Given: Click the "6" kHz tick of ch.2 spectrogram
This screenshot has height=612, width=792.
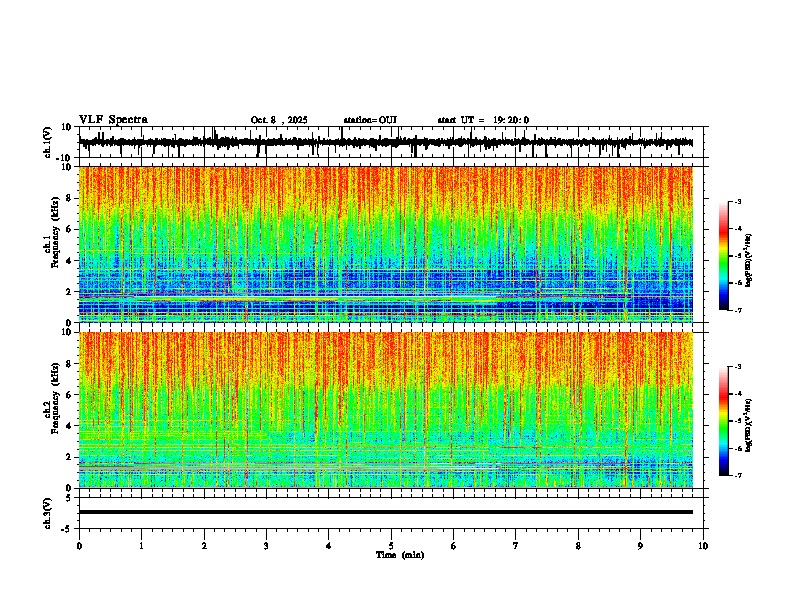Looking at the screenshot, I should click(70, 395).
